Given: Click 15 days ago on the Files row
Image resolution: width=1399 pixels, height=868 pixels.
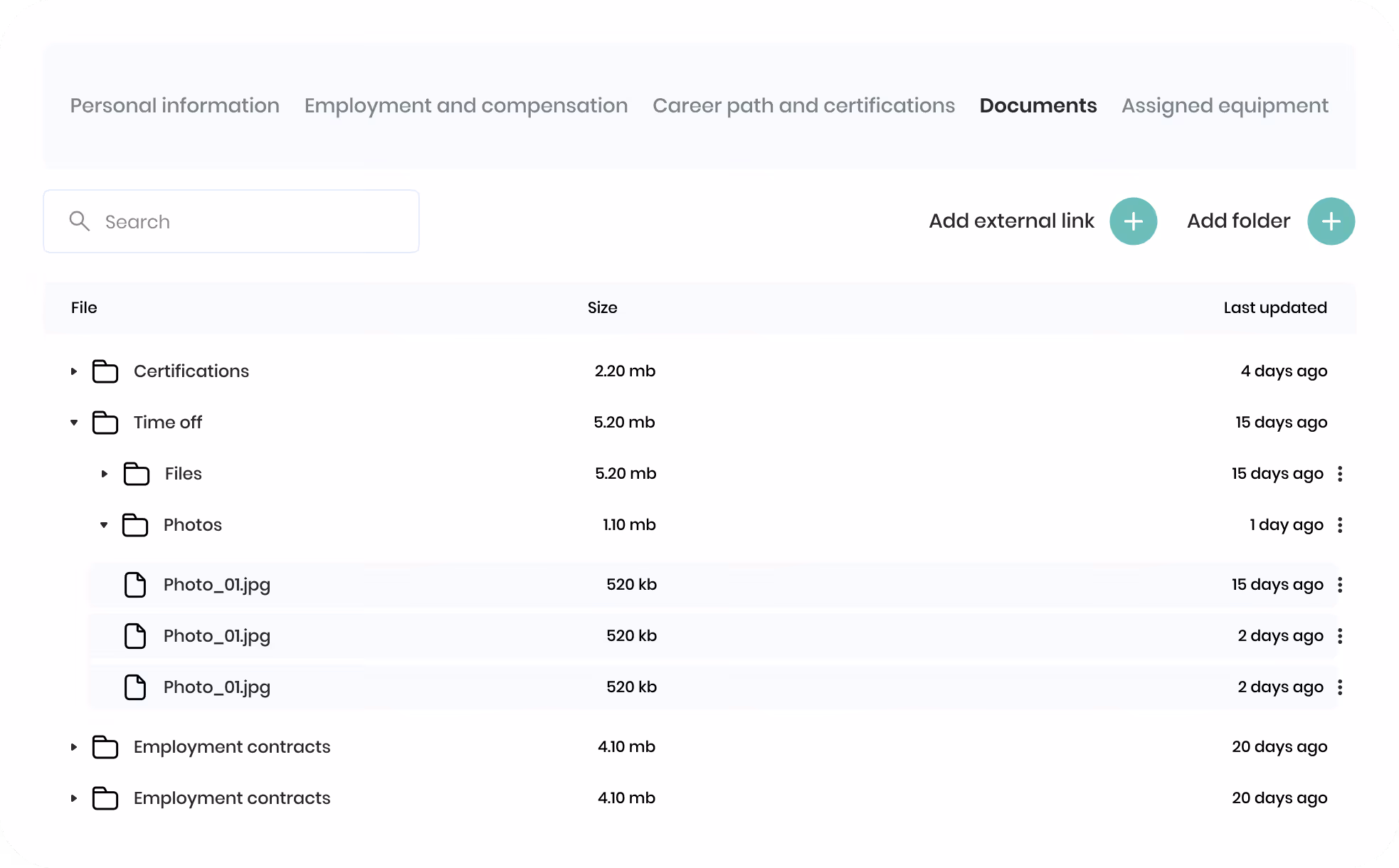Looking at the screenshot, I should coord(1278,474).
